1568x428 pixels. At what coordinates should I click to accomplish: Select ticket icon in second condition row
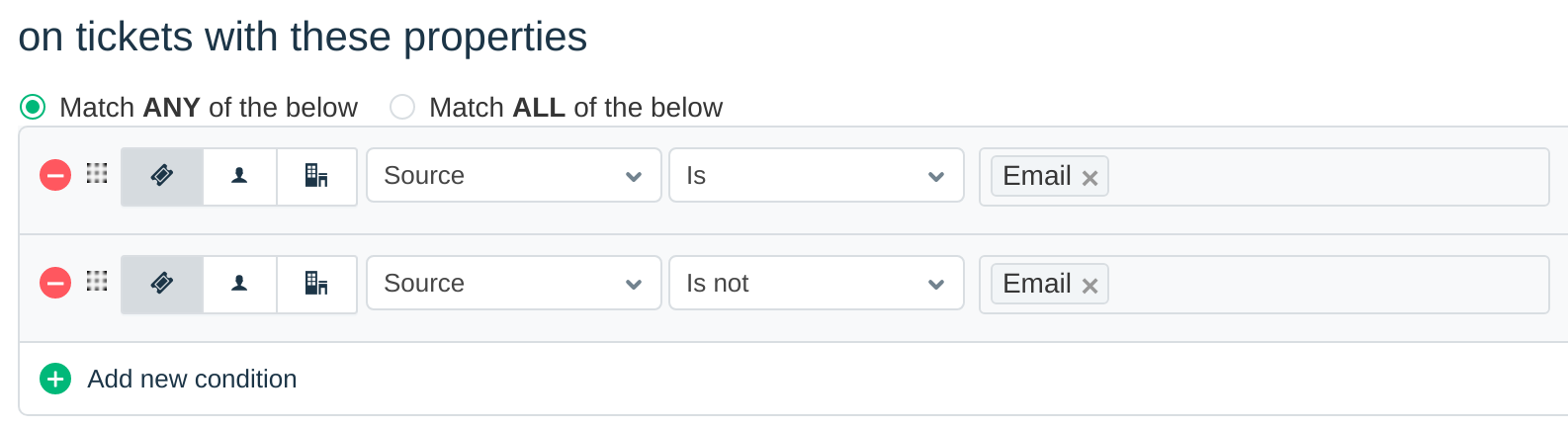[x=162, y=284]
